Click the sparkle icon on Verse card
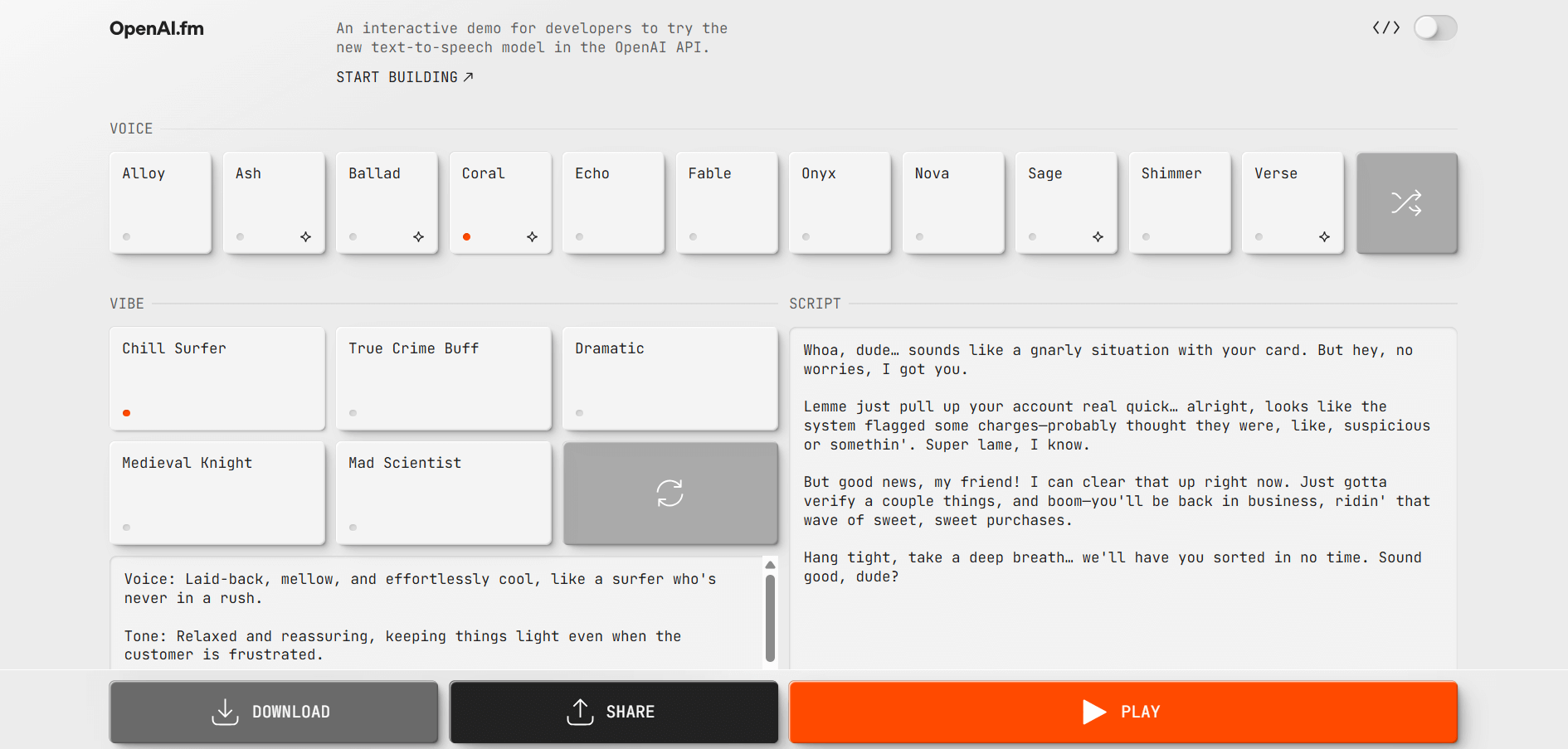Image resolution: width=1568 pixels, height=749 pixels. (x=1324, y=237)
